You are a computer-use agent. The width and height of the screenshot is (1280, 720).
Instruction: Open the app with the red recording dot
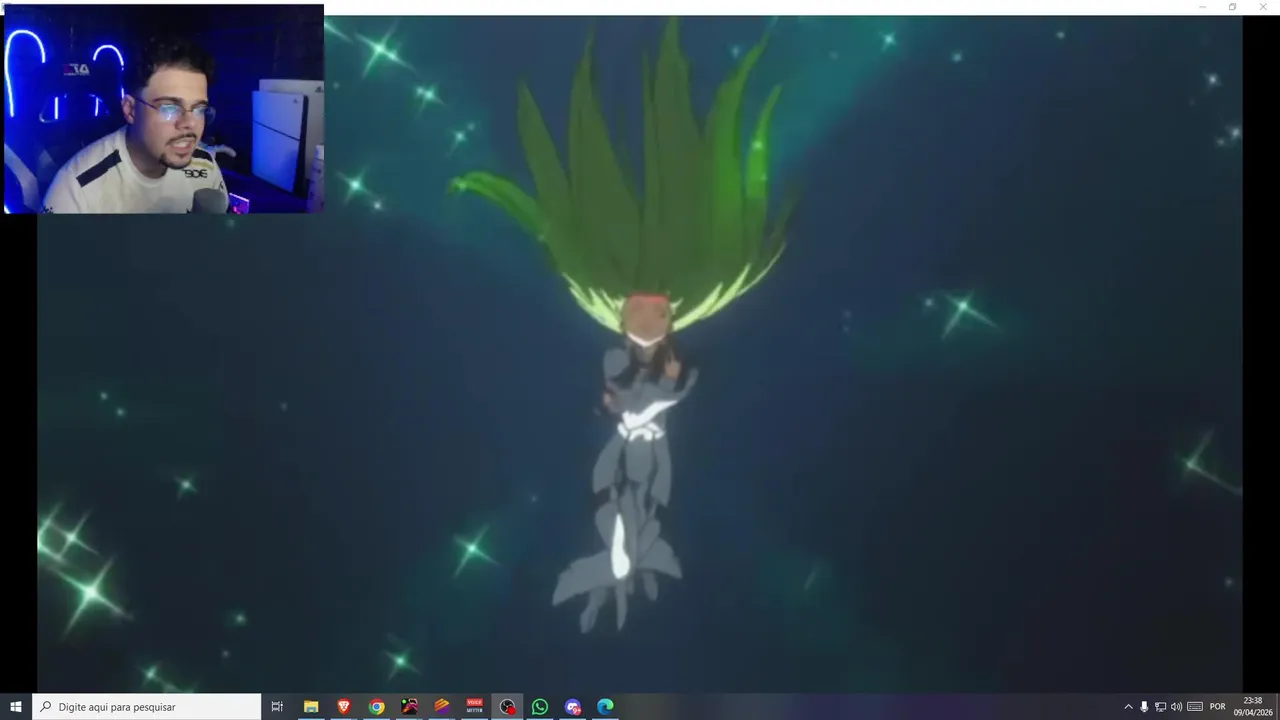[x=507, y=707]
